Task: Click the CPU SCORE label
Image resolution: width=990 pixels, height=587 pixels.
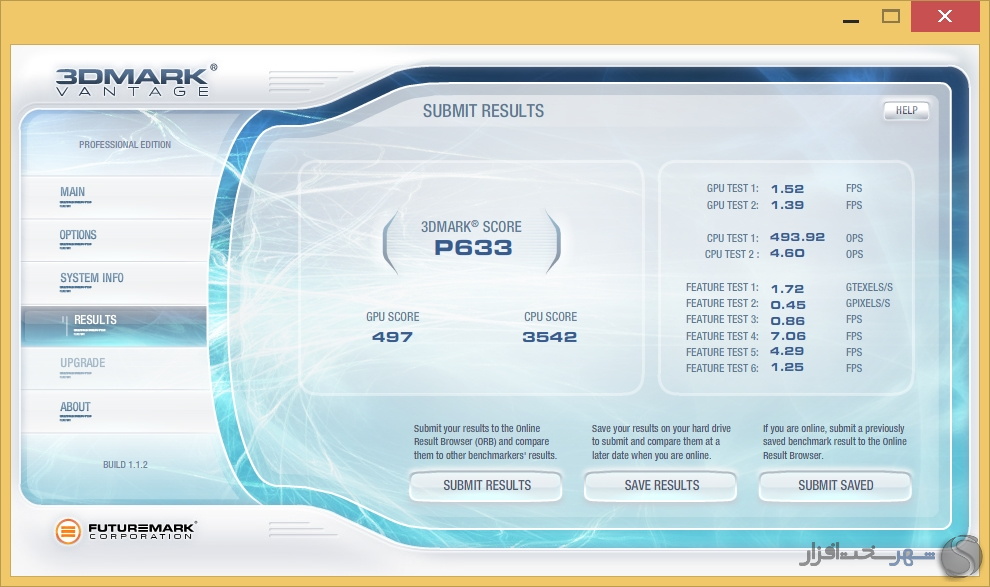Action: 551,317
